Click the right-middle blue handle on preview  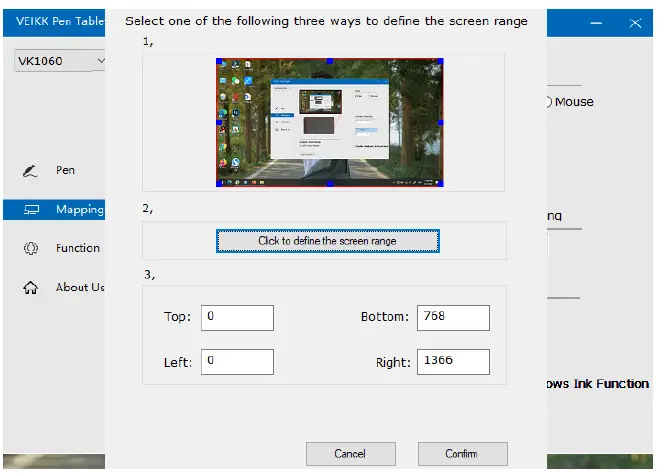point(441,123)
